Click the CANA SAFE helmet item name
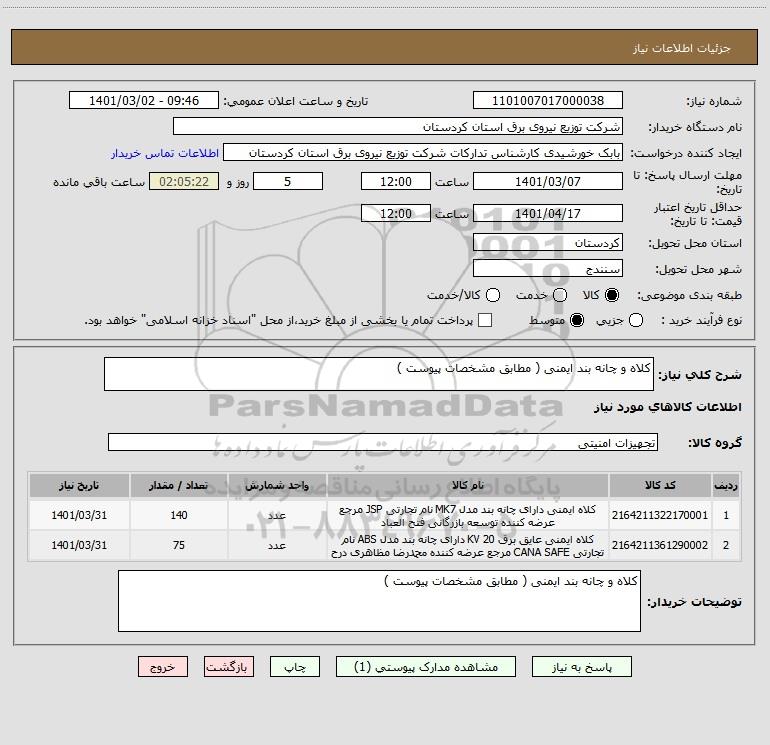The height and width of the screenshot is (745, 770). [x=468, y=546]
